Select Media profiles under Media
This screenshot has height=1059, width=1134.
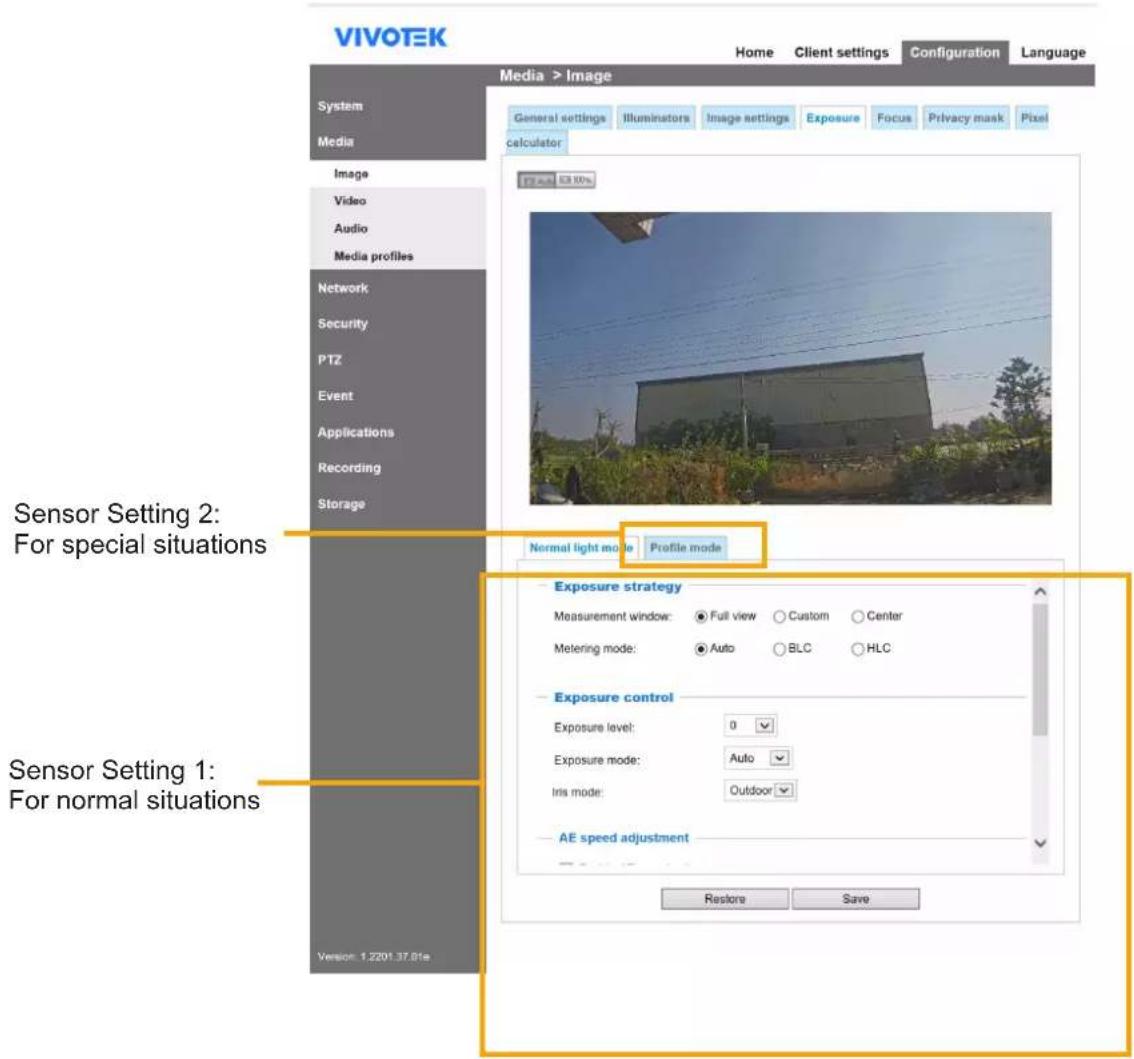point(373,256)
